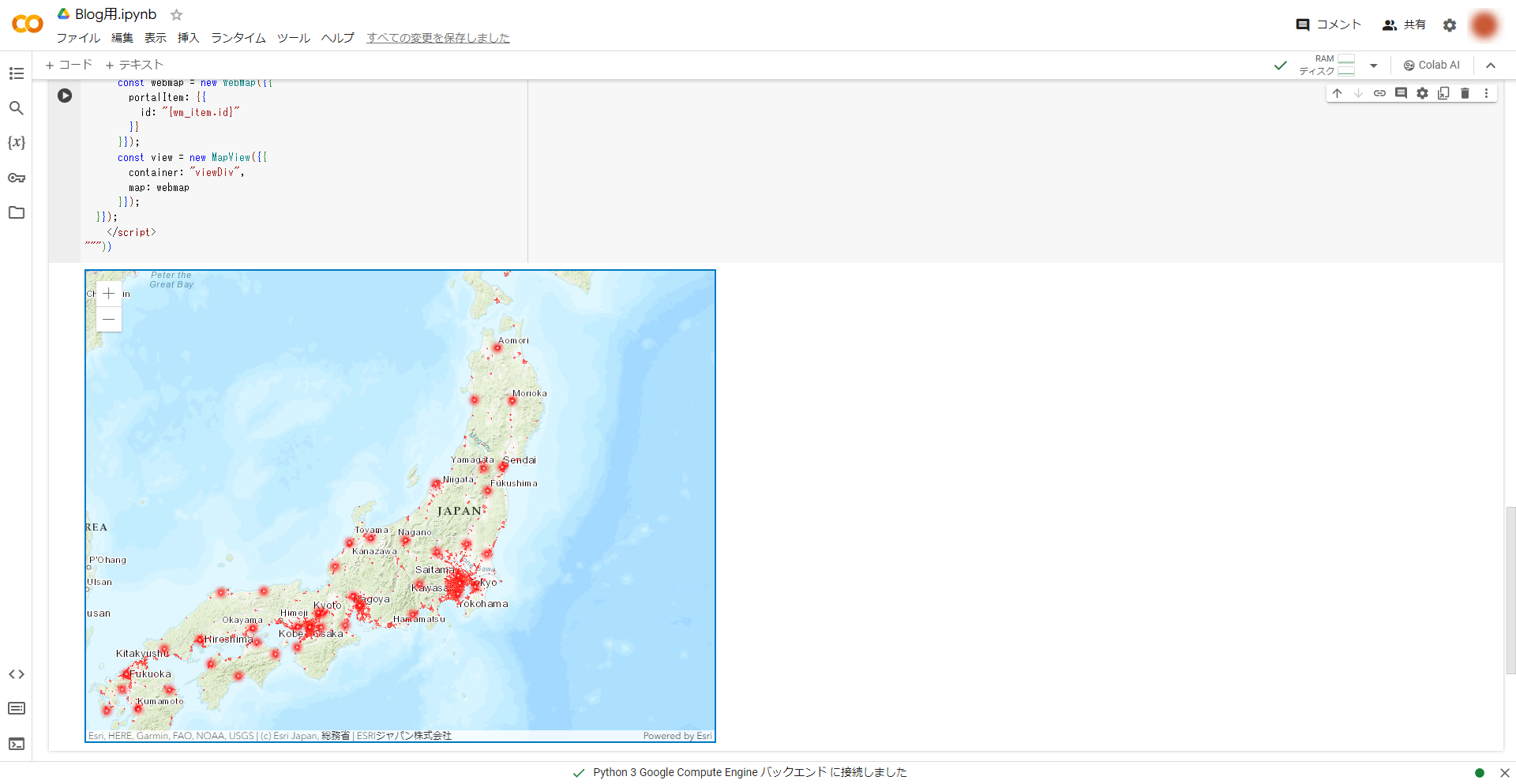Dismiss the status bar with X
This screenshot has height=784, width=1516.
1505,773
